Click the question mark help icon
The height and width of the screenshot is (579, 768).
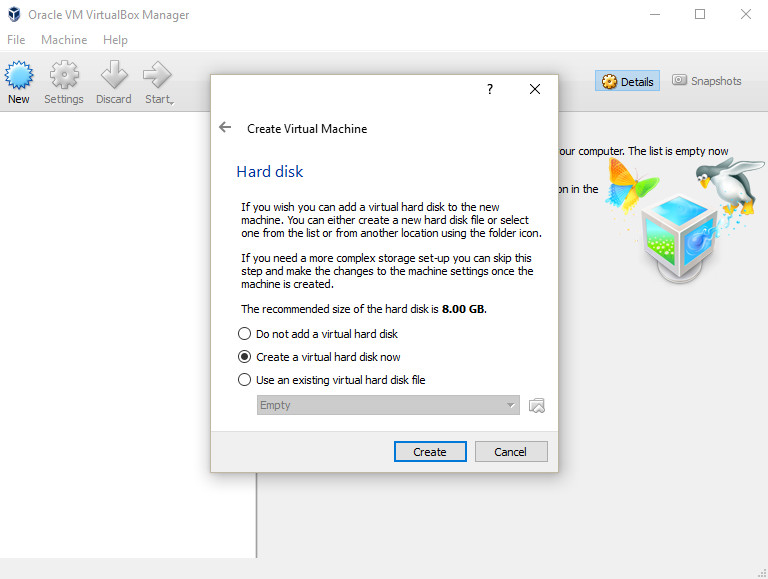coord(490,89)
